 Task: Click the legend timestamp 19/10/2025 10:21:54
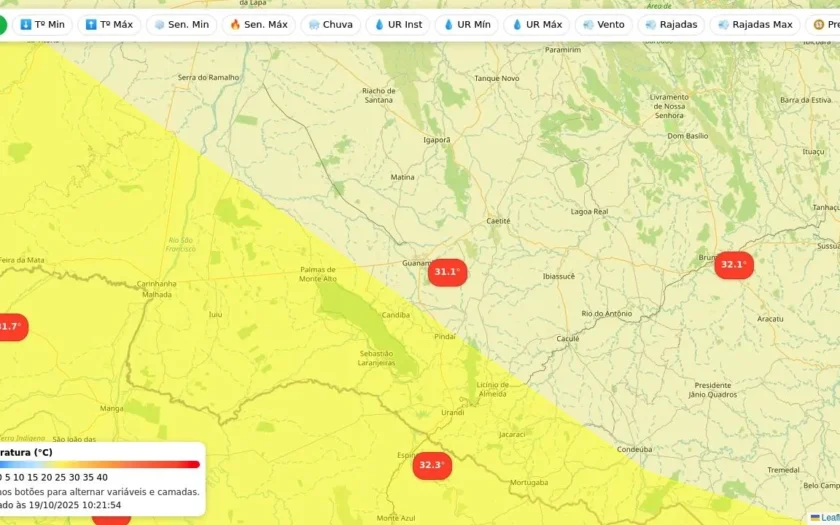(75, 505)
